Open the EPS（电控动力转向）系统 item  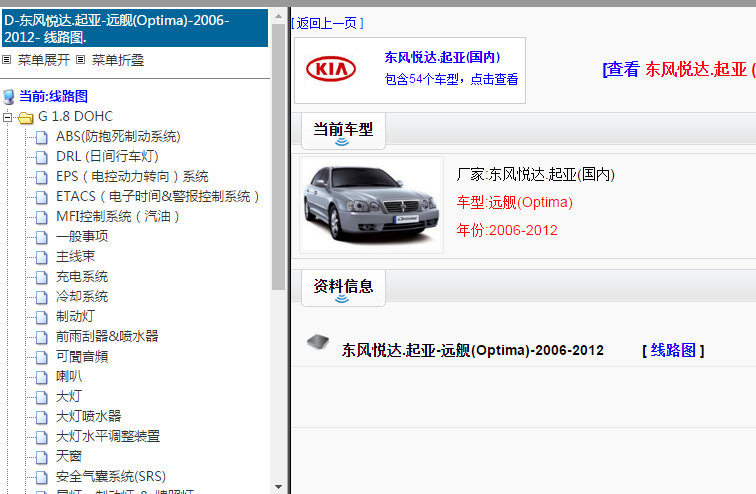[132, 176]
